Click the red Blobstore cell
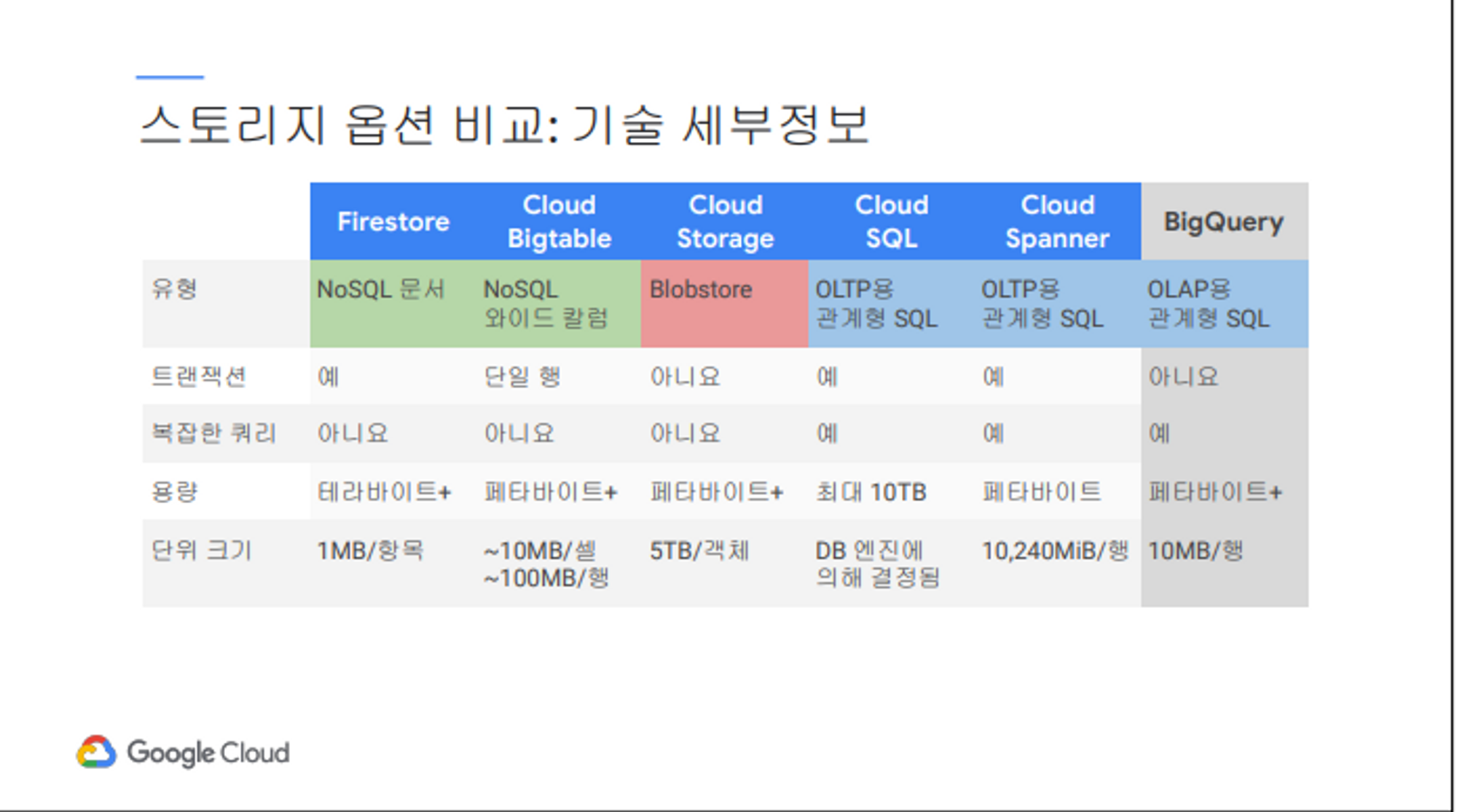The width and height of the screenshot is (1457, 812). pyautogui.click(x=723, y=303)
